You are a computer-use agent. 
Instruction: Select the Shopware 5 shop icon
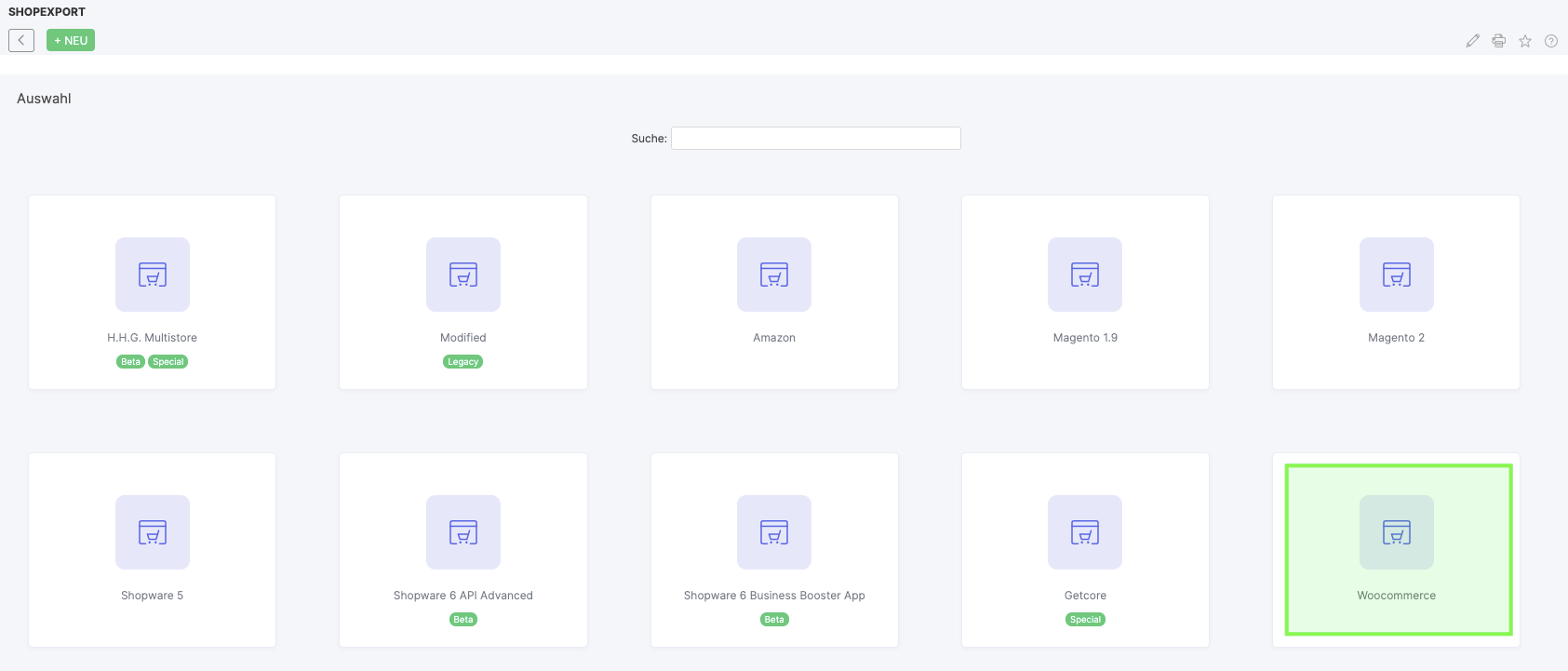point(153,532)
